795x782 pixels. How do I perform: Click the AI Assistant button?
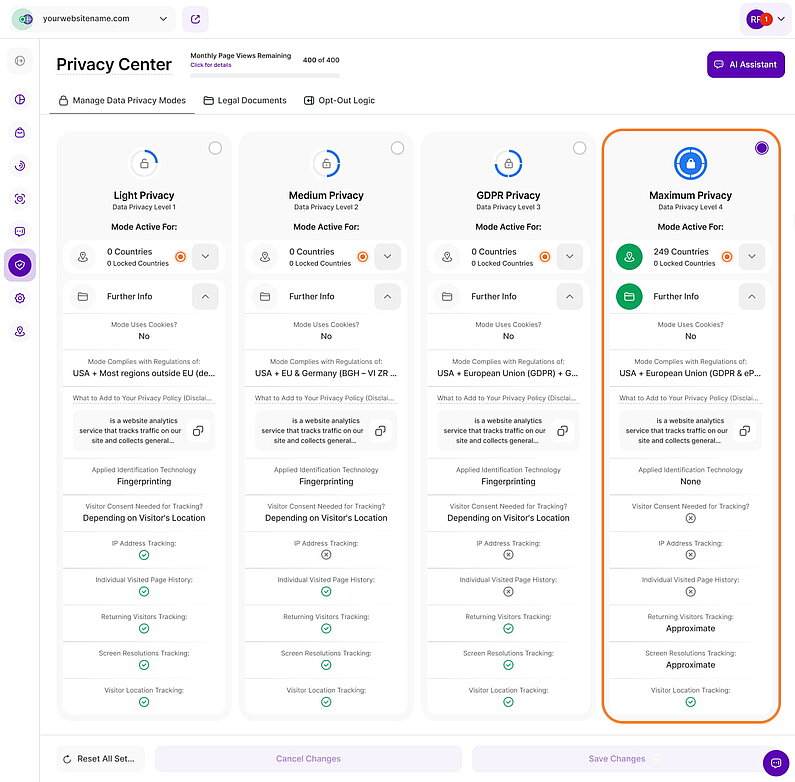point(745,64)
